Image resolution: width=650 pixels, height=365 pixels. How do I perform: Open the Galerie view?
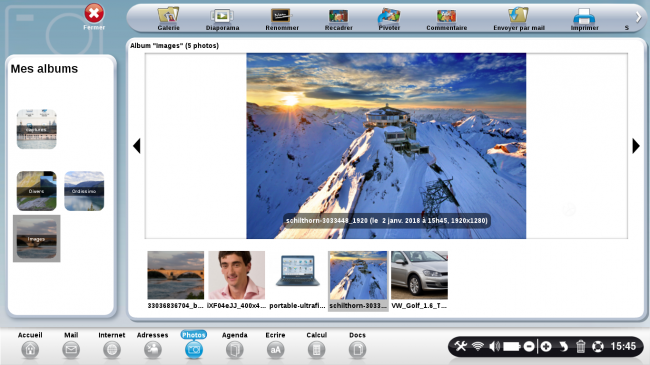(x=168, y=19)
